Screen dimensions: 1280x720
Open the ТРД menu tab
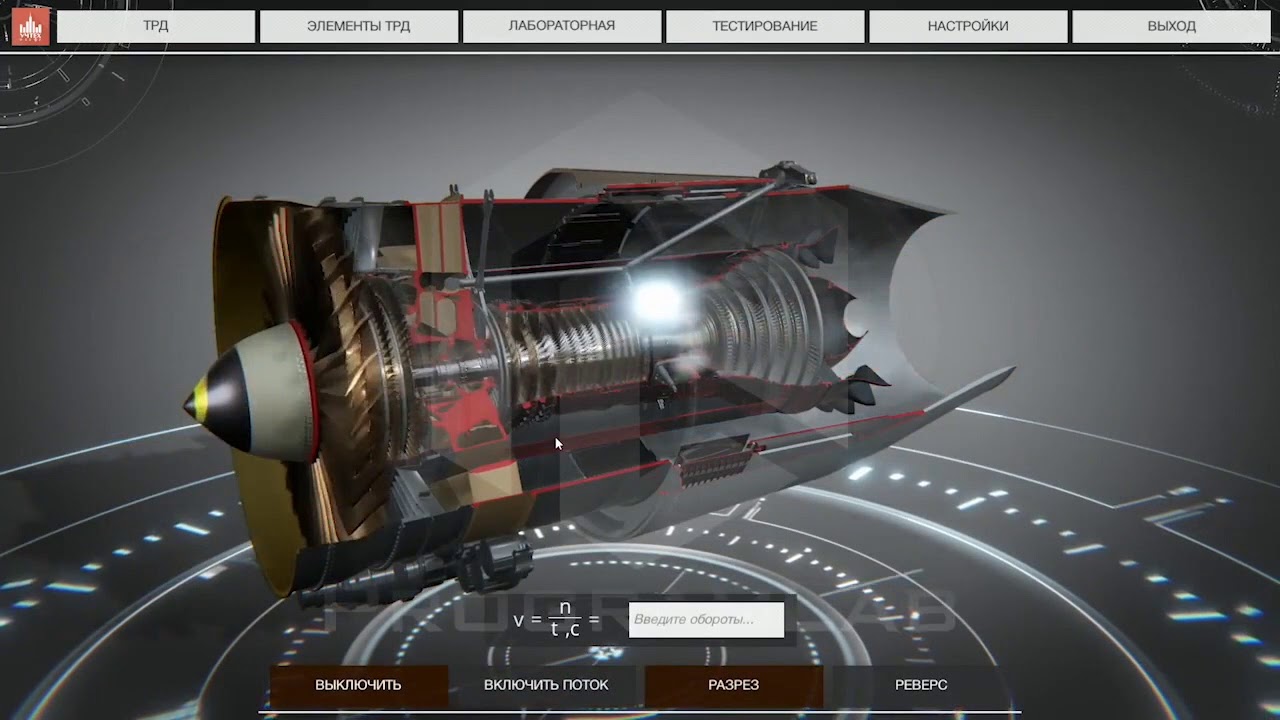[156, 26]
